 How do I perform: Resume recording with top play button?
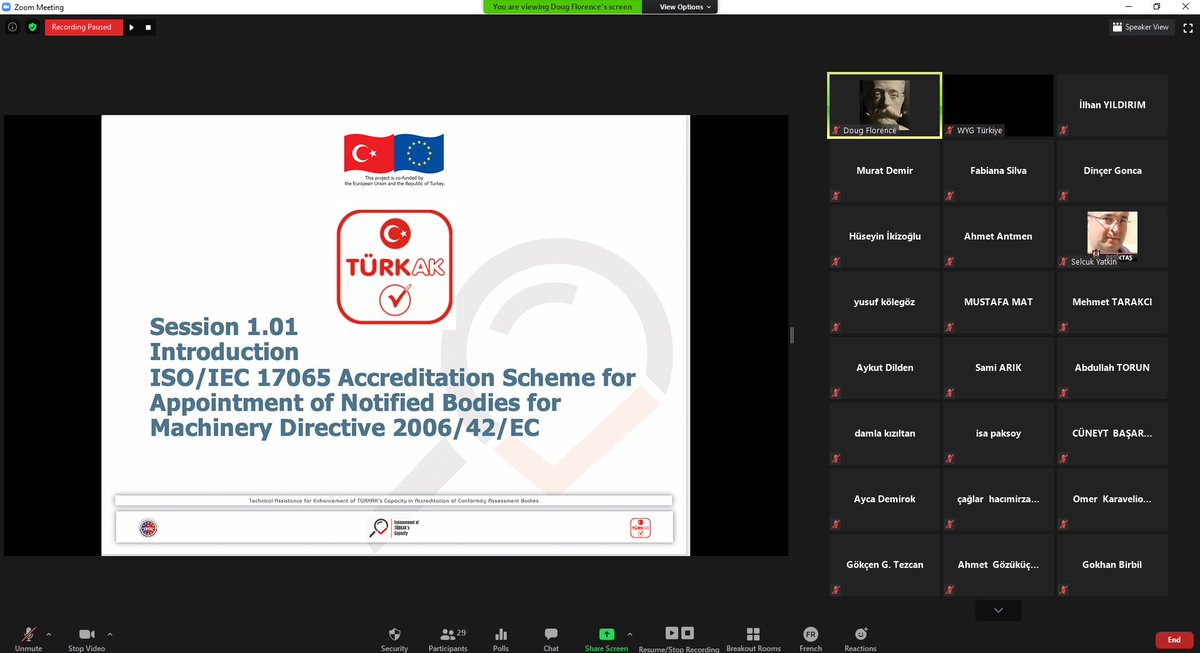(x=131, y=27)
